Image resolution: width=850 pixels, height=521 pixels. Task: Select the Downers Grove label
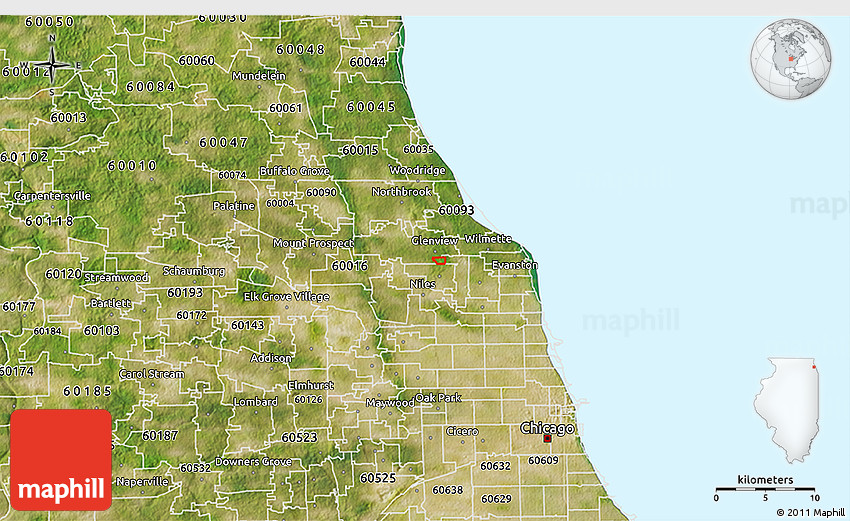coord(253,462)
